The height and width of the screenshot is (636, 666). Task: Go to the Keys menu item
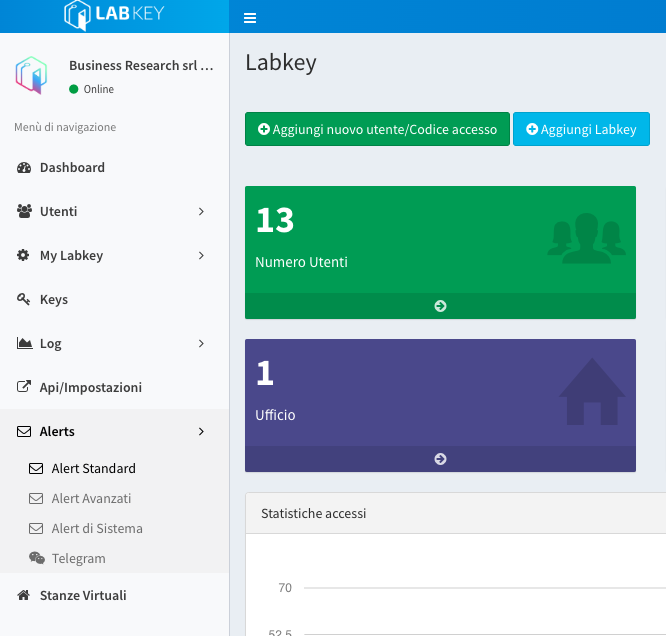click(x=115, y=299)
